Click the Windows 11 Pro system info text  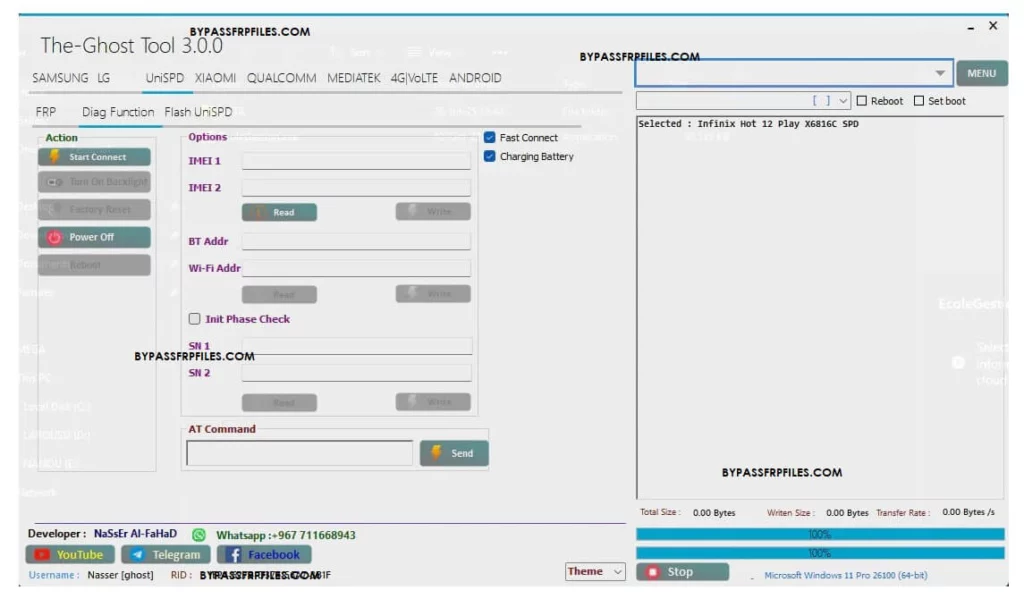coord(846,575)
